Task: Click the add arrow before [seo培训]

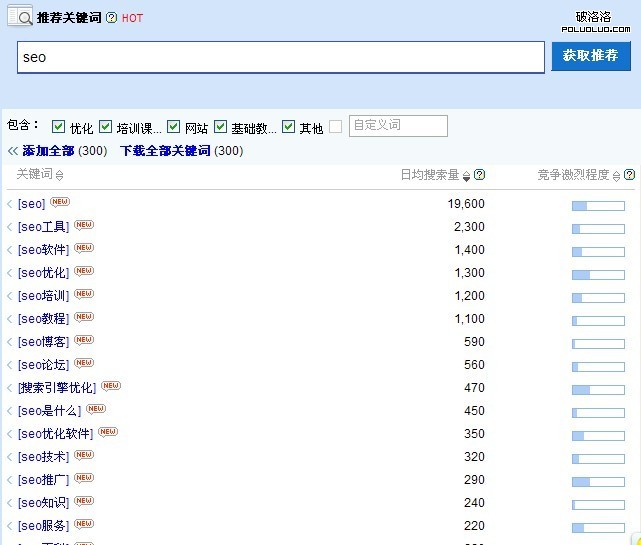Action: click(10, 296)
